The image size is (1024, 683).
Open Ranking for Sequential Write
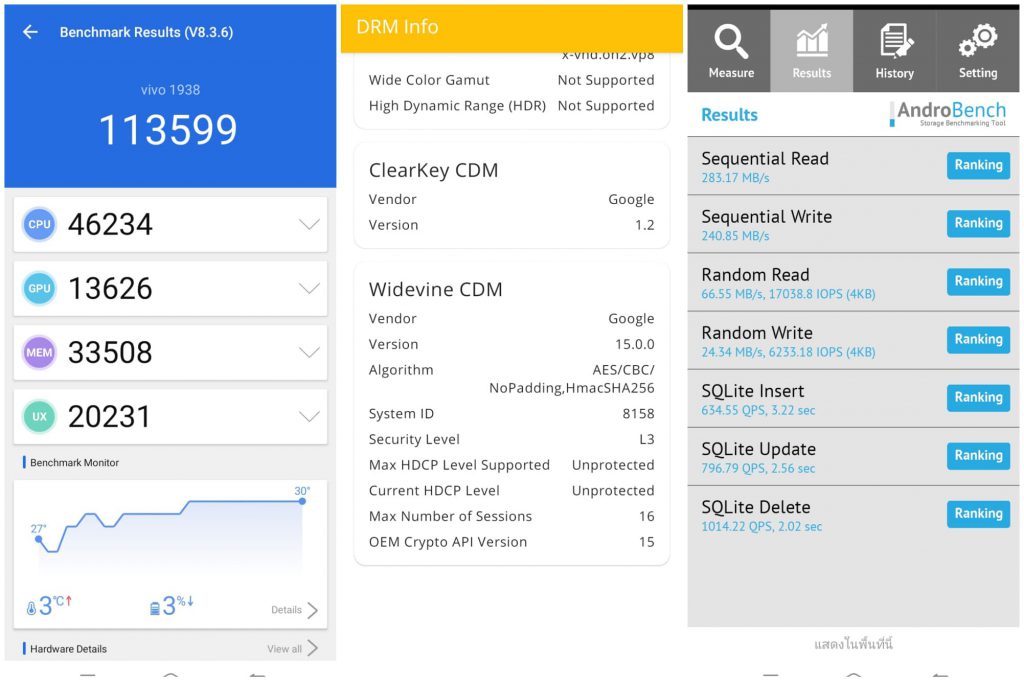[978, 223]
